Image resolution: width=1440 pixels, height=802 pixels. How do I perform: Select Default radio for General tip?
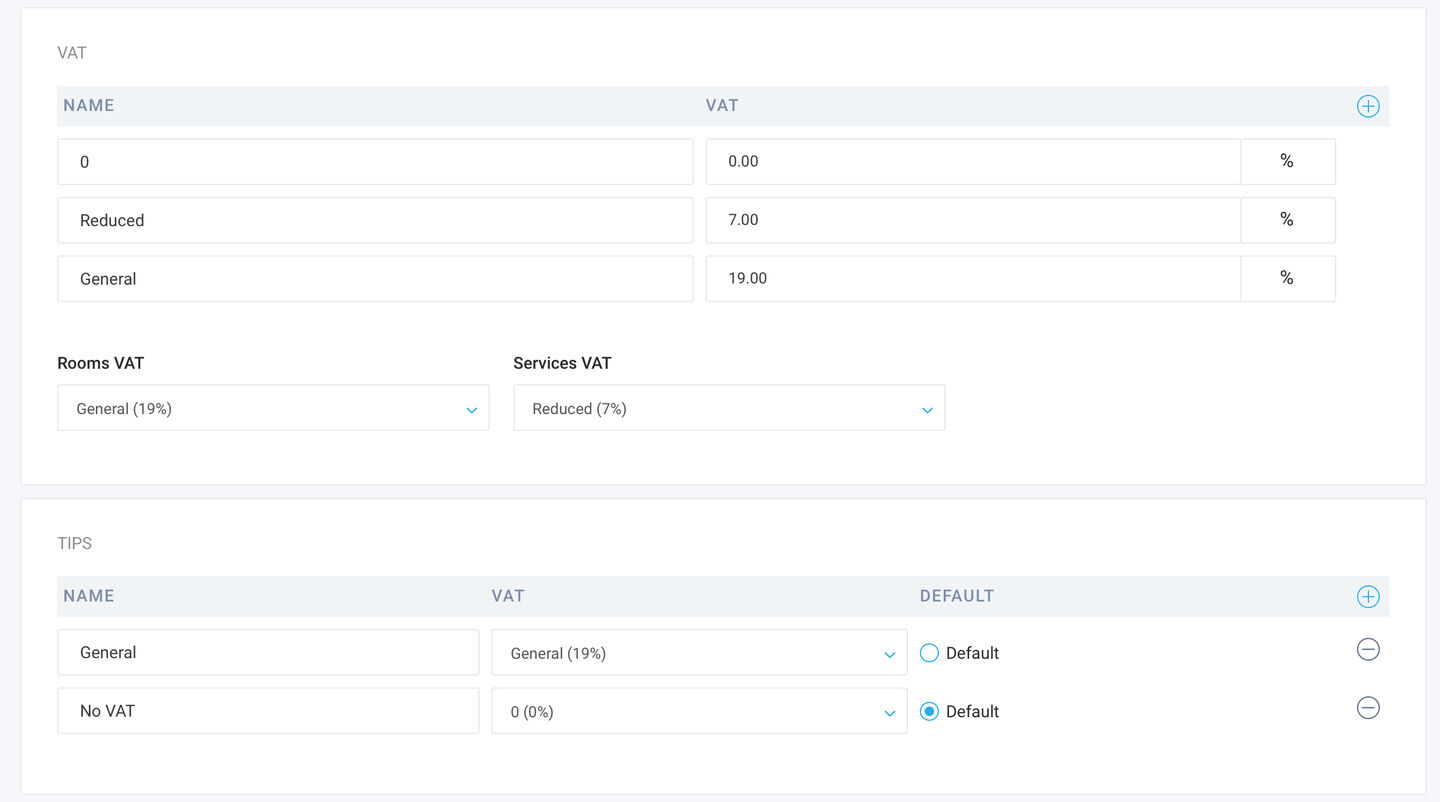pyautogui.click(x=929, y=653)
